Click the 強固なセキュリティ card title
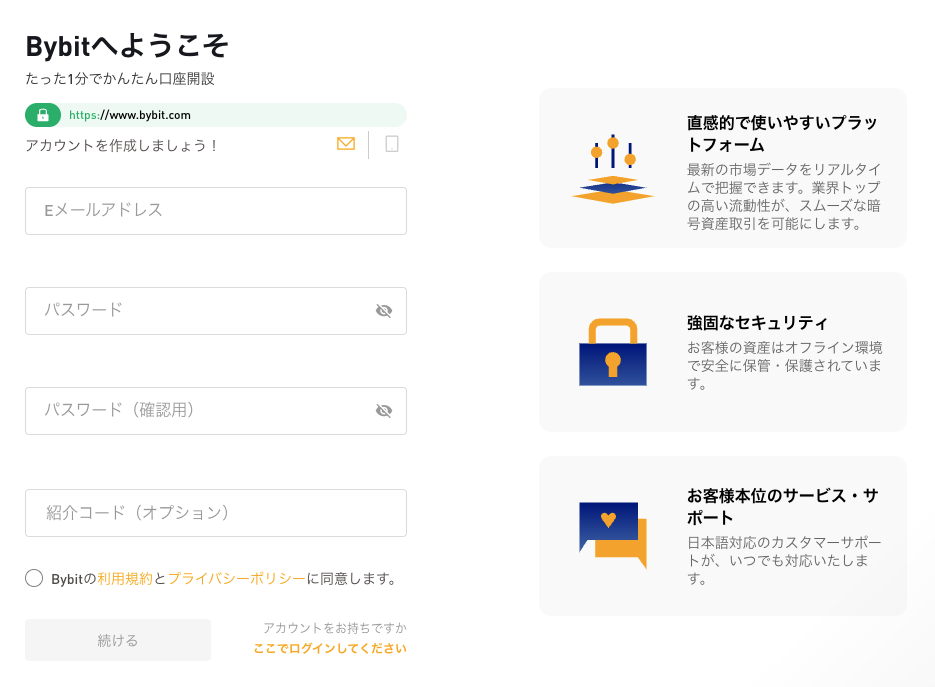This screenshot has width=935, height=687. tap(757, 323)
